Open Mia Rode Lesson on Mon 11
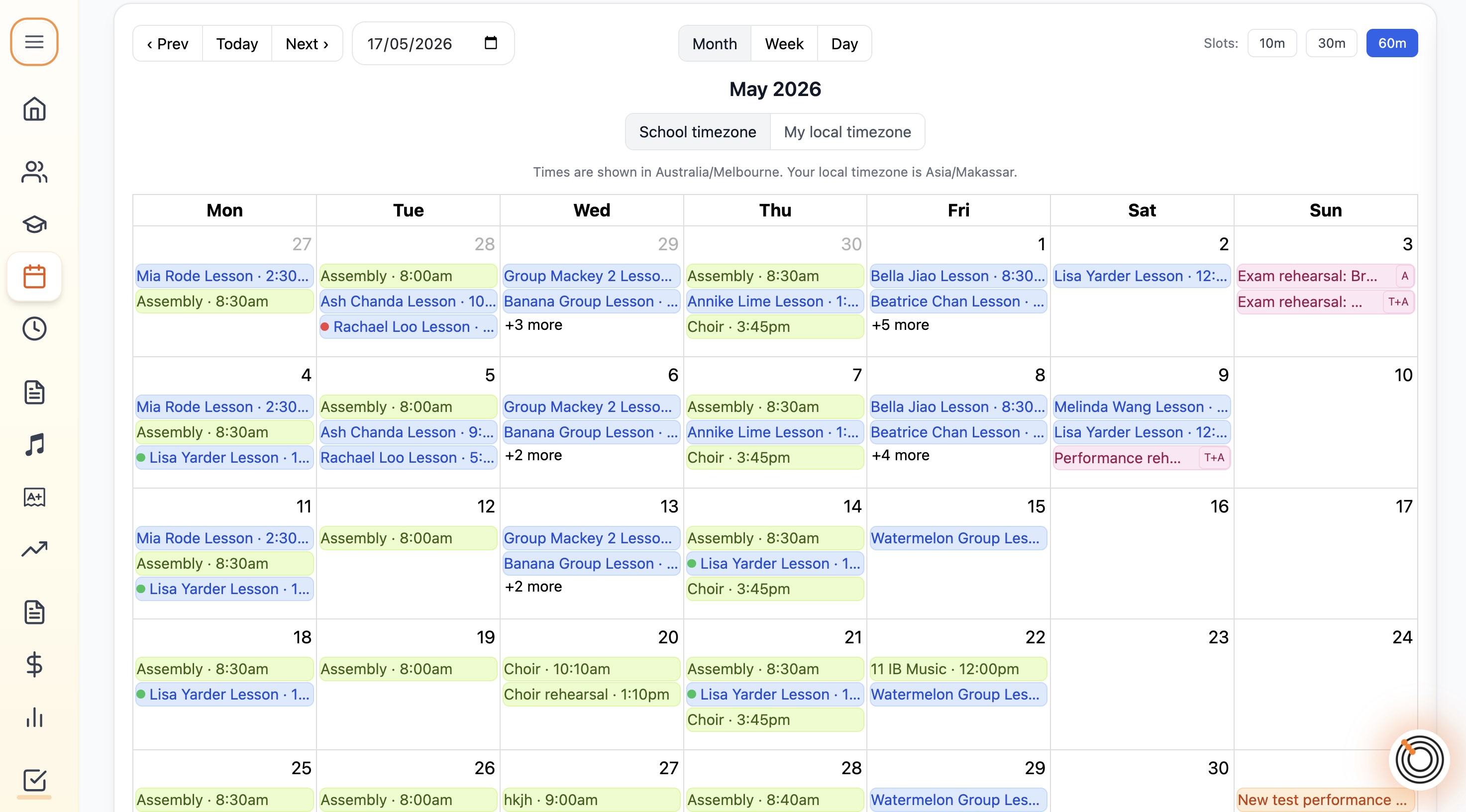1466x812 pixels. coord(224,538)
